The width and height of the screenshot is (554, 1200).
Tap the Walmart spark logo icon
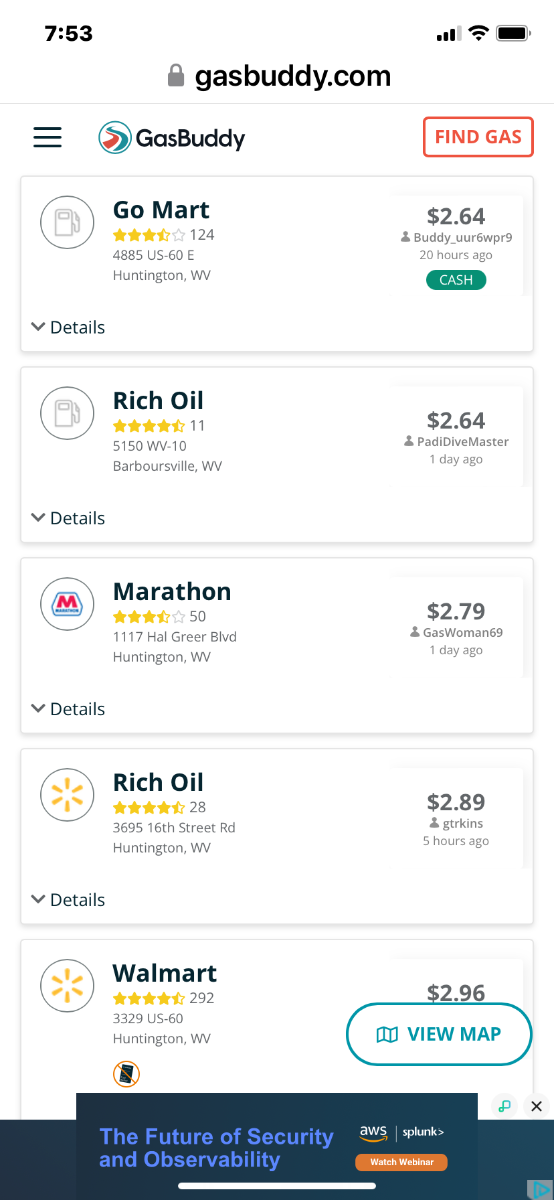click(x=67, y=986)
